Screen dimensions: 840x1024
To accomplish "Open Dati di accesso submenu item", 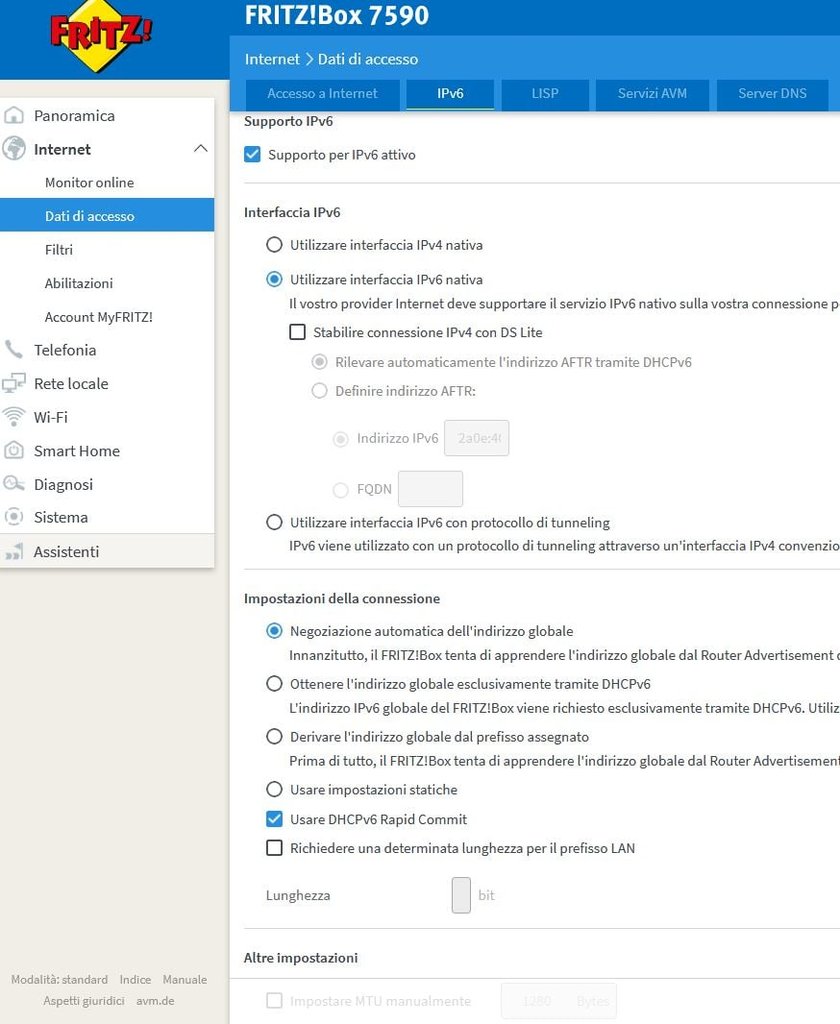I will (x=107, y=216).
